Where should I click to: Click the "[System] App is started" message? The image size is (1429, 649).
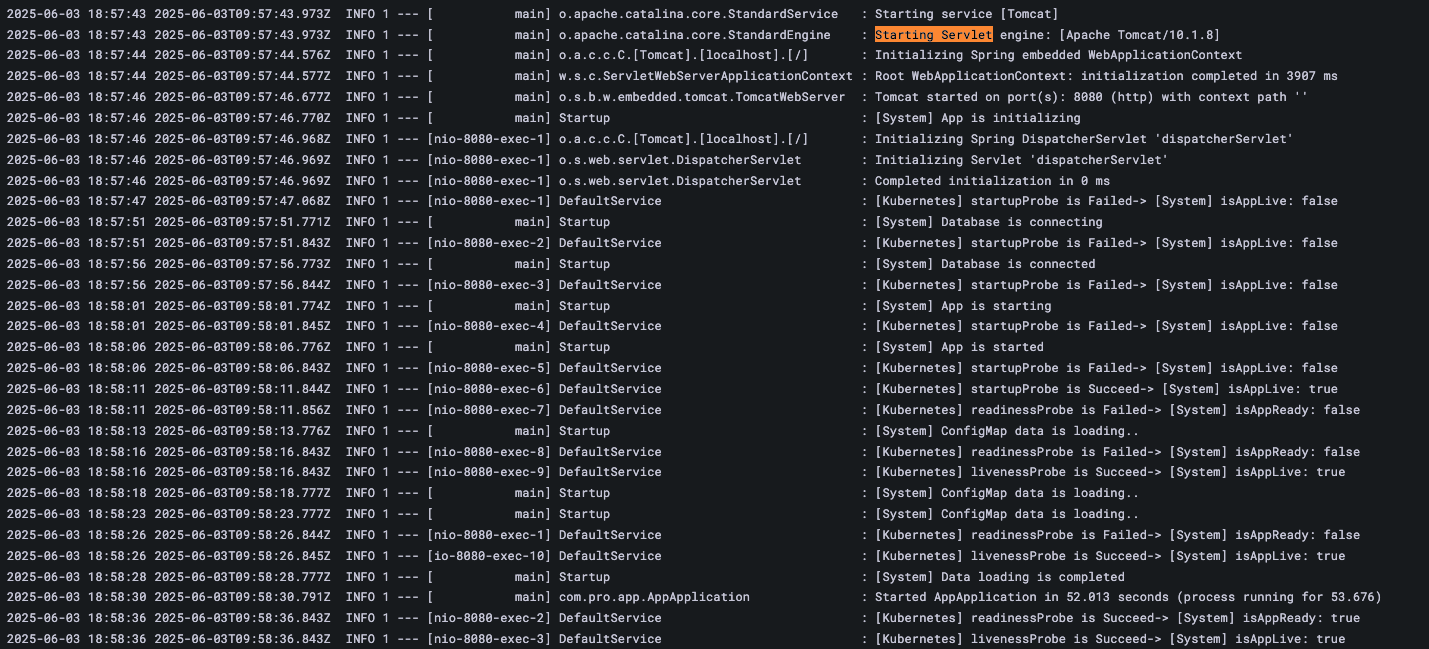[x=958, y=347]
